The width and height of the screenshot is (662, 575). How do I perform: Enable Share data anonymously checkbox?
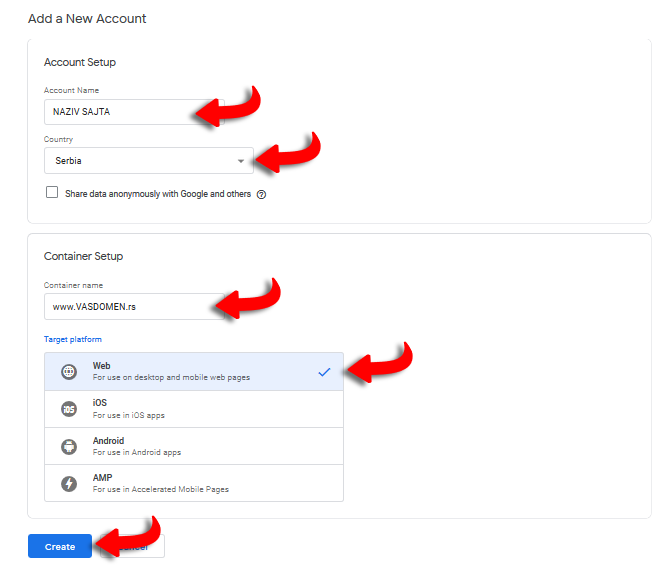click(52, 193)
